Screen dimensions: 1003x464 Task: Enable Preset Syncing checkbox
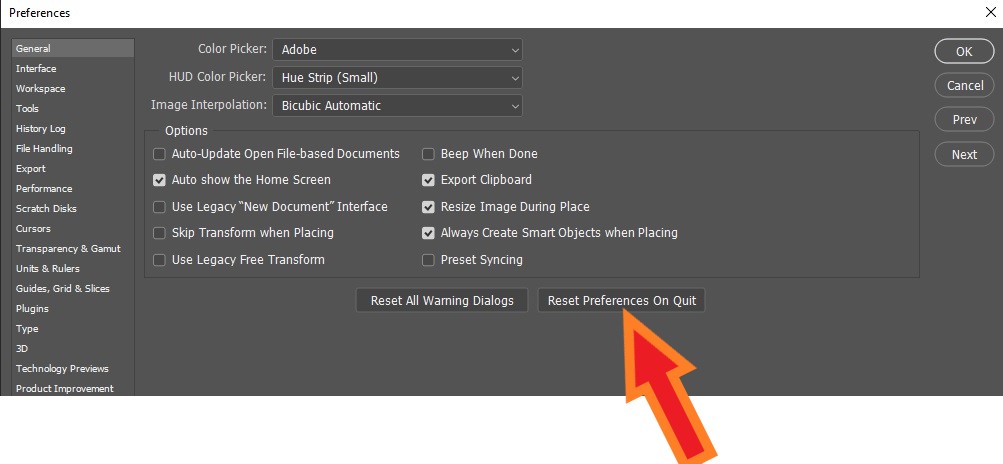pos(429,260)
